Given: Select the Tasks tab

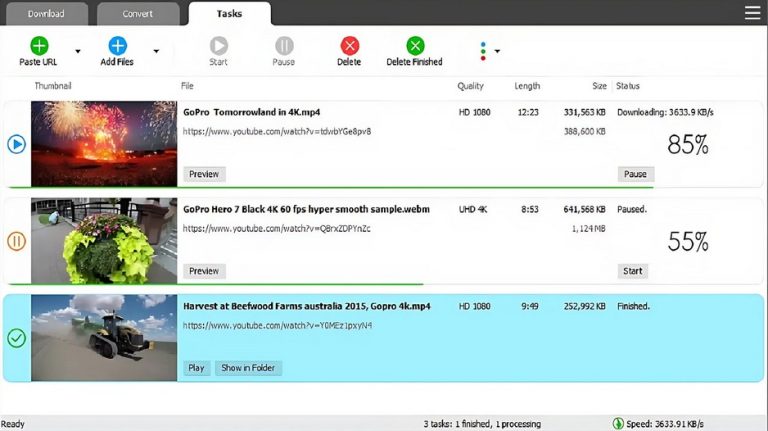Looking at the screenshot, I should 229,14.
